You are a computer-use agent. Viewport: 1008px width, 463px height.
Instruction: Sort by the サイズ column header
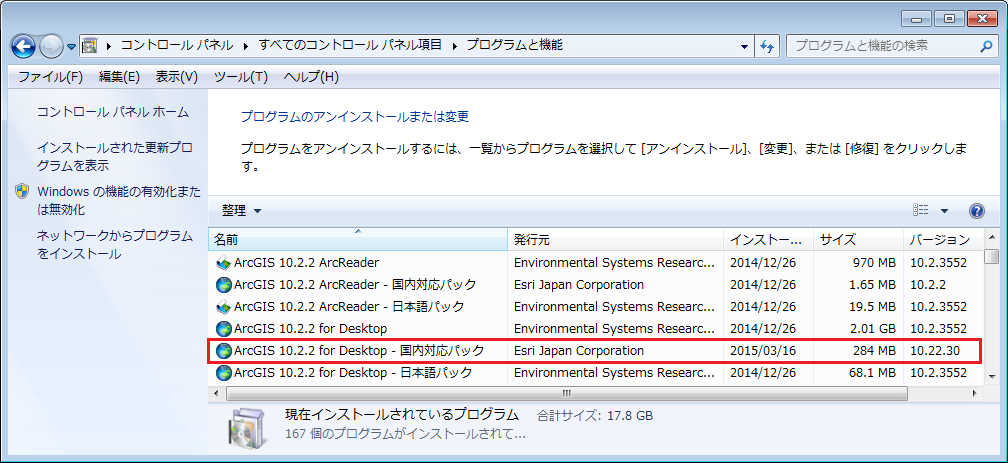tap(859, 240)
